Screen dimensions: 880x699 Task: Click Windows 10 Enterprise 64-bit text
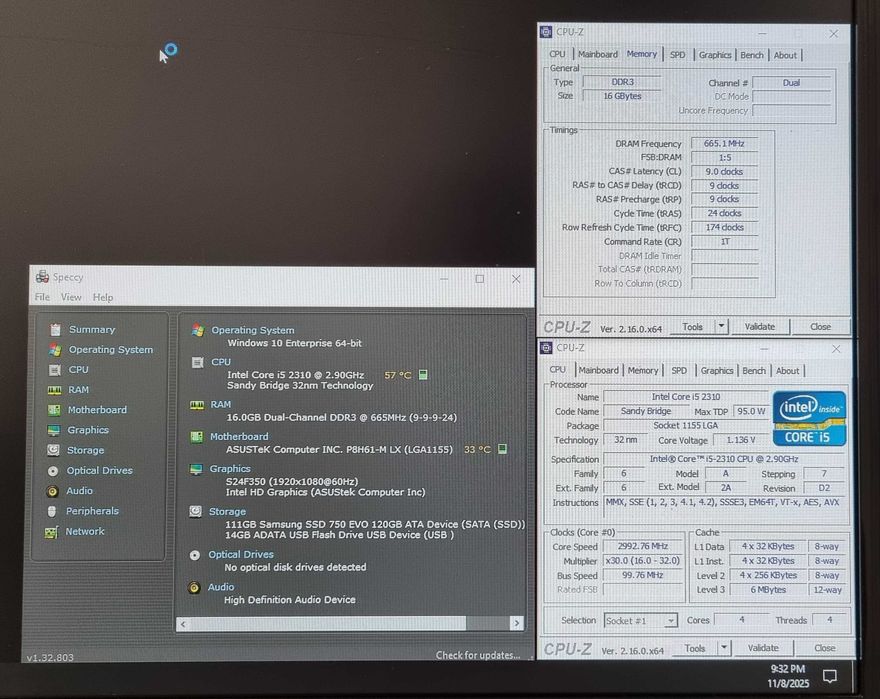(294, 343)
